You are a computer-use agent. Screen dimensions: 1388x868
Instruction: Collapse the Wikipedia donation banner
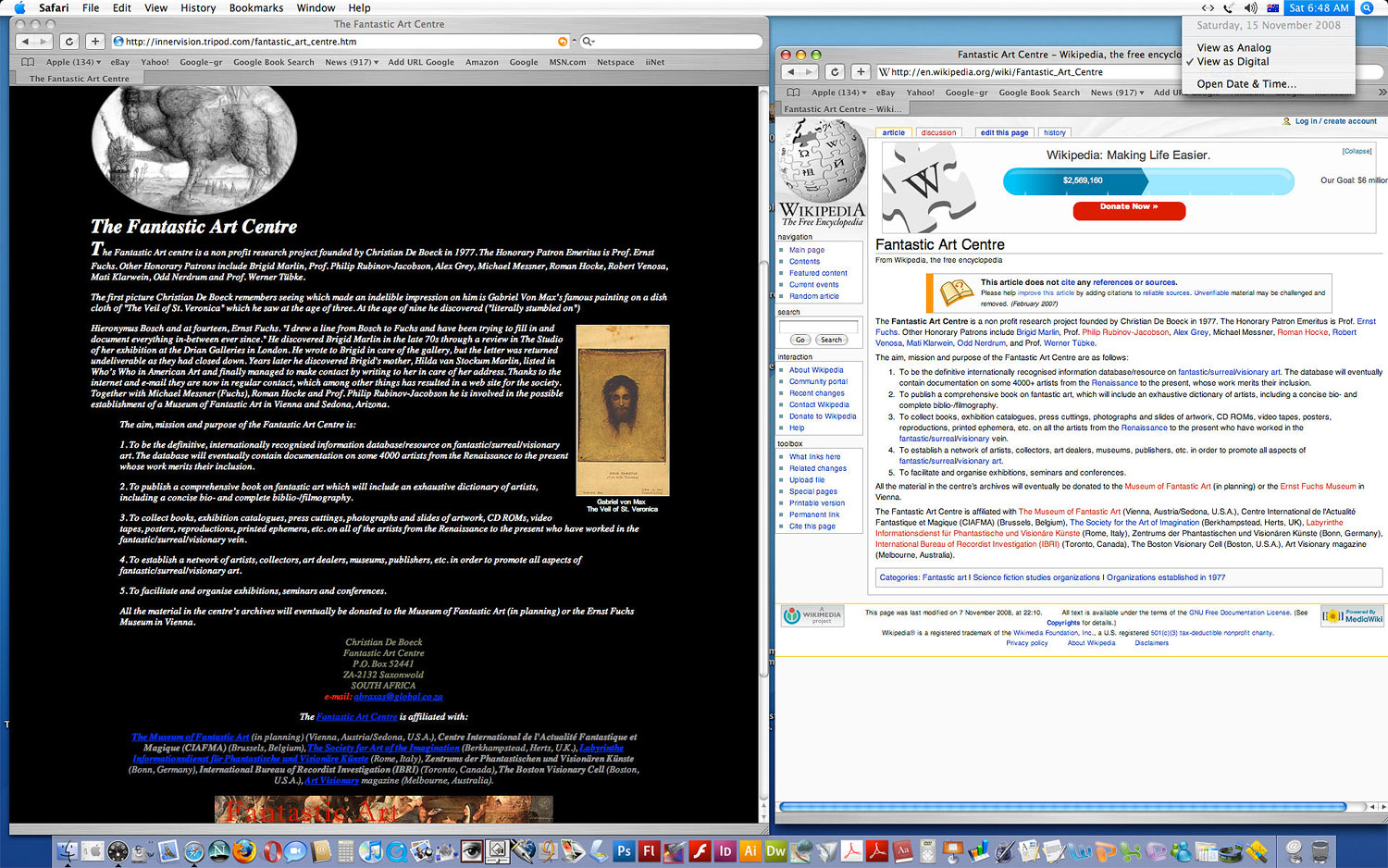(x=1357, y=151)
